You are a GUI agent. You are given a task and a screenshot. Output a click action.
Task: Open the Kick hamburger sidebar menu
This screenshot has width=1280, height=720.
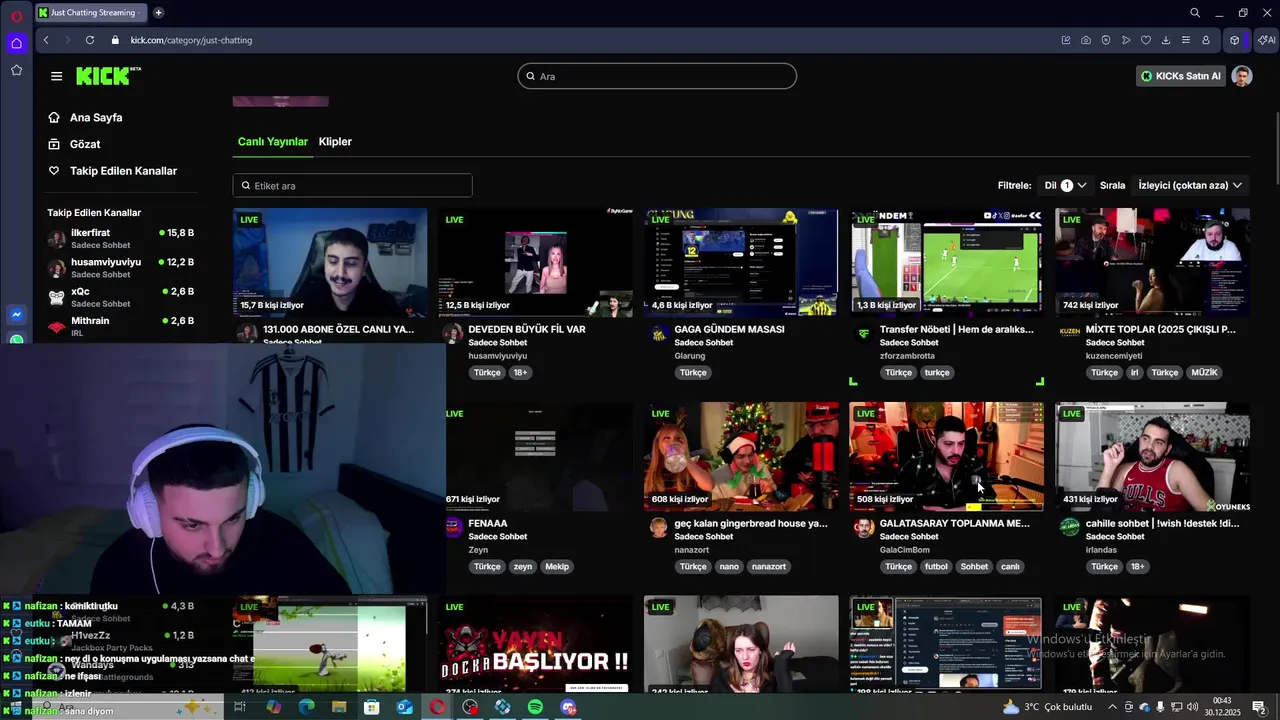[x=56, y=76]
